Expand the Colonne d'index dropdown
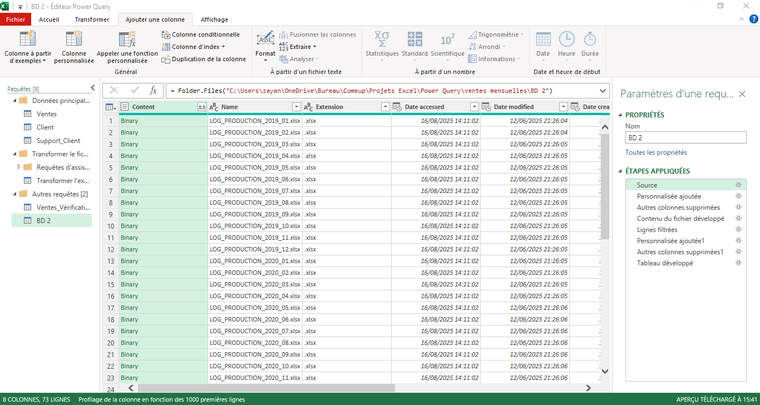Image resolution: width=760 pixels, height=405 pixels. point(223,46)
